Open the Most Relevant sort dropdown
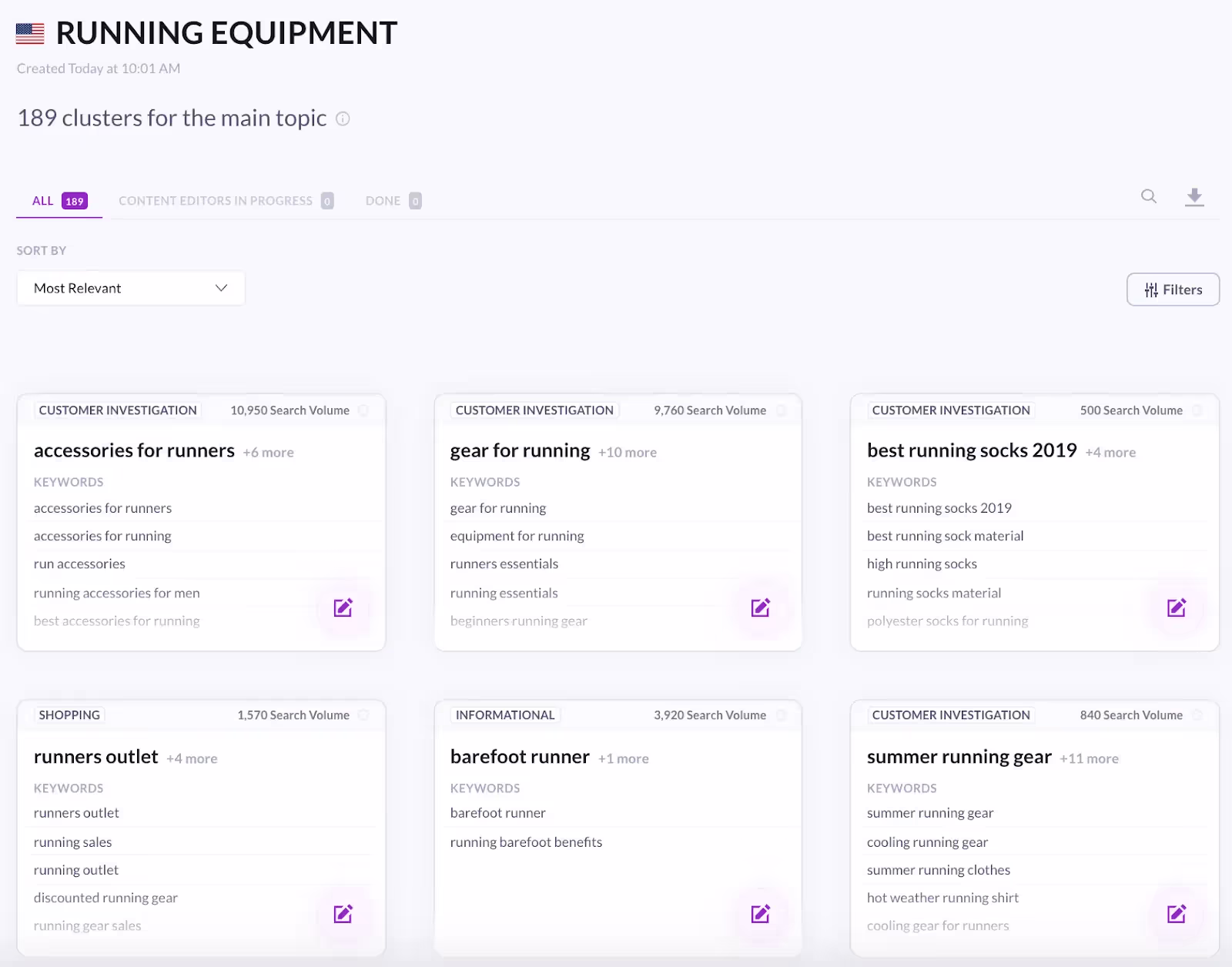1232x967 pixels. tap(131, 288)
